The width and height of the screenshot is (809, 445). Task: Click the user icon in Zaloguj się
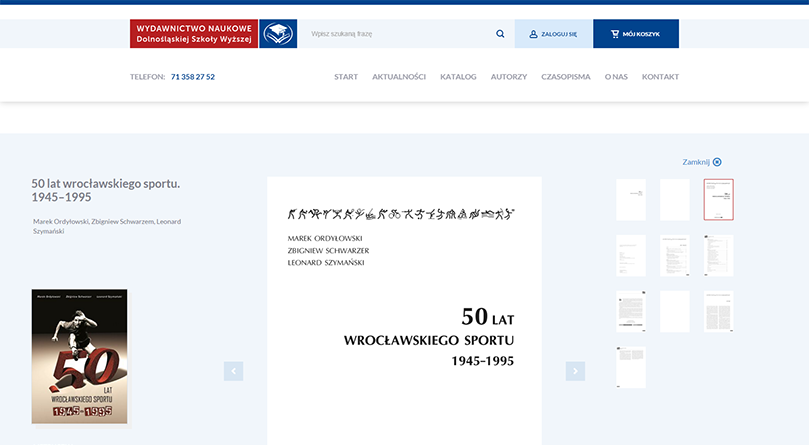(x=533, y=34)
